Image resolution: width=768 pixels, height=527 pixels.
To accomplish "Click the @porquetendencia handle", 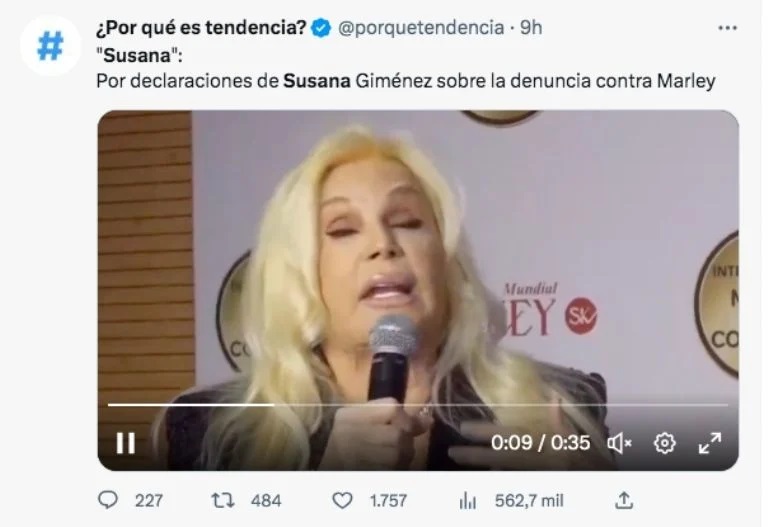I will pos(421,27).
